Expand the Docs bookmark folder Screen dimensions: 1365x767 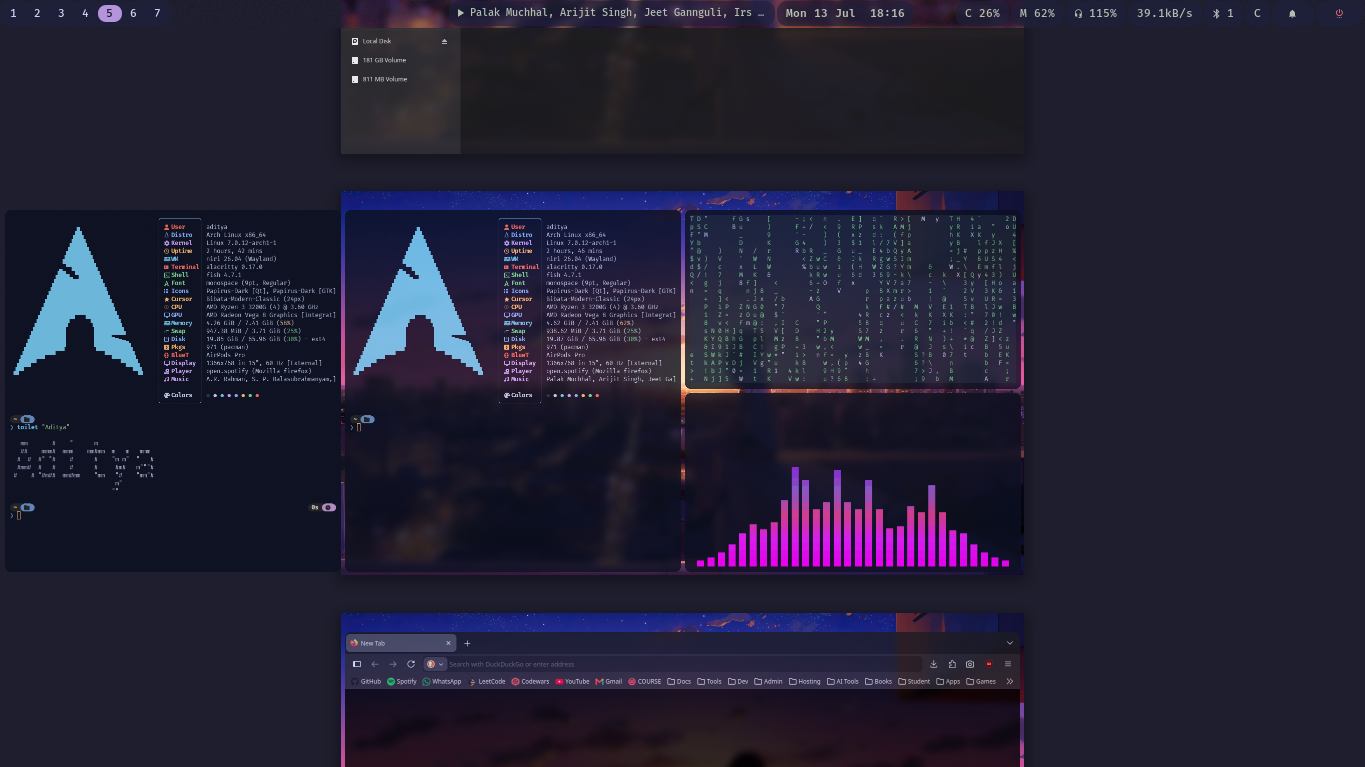(679, 682)
